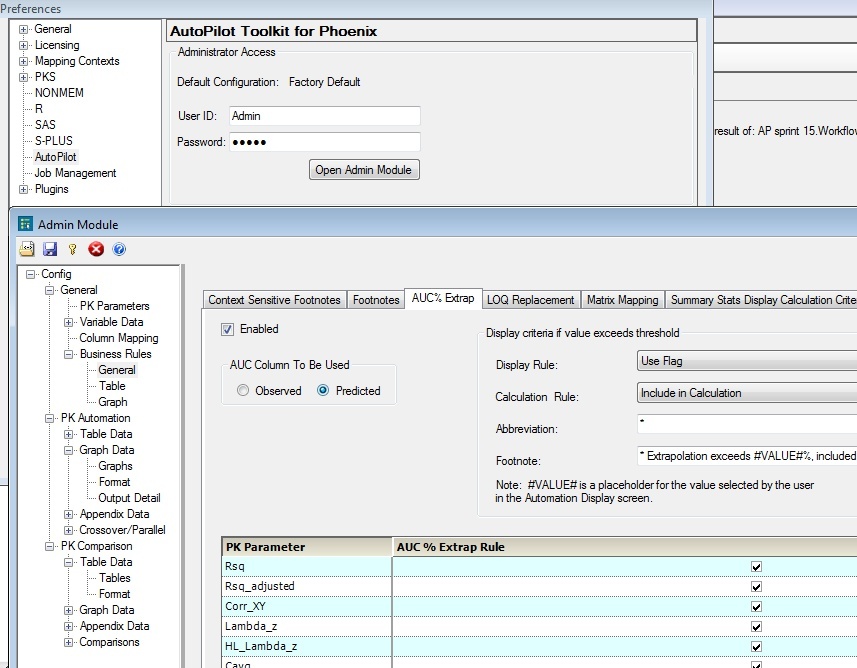The image size is (857, 668).
Task: Click the yellow key icon in toolbar
Action: [73, 249]
